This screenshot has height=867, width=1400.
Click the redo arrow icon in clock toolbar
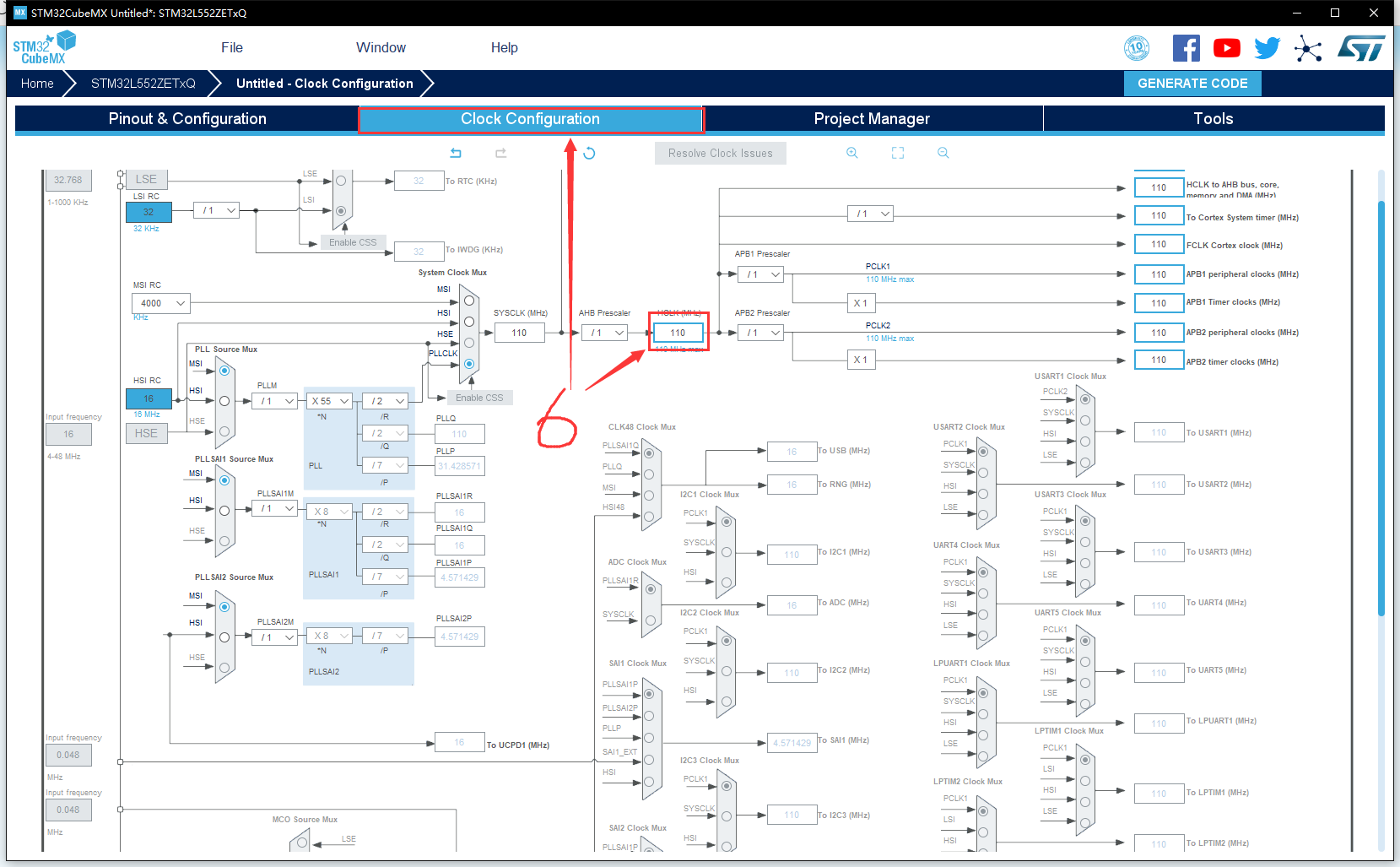pyautogui.click(x=500, y=153)
